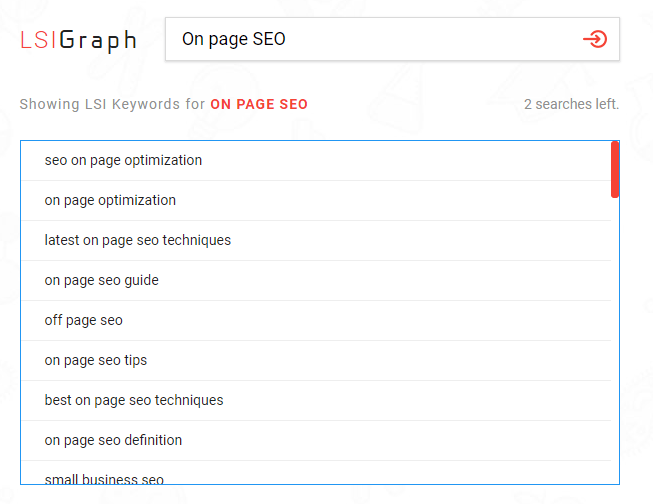Image resolution: width=653 pixels, height=504 pixels.
Task: Click the black Graph part of the logo
Action: [98, 41]
